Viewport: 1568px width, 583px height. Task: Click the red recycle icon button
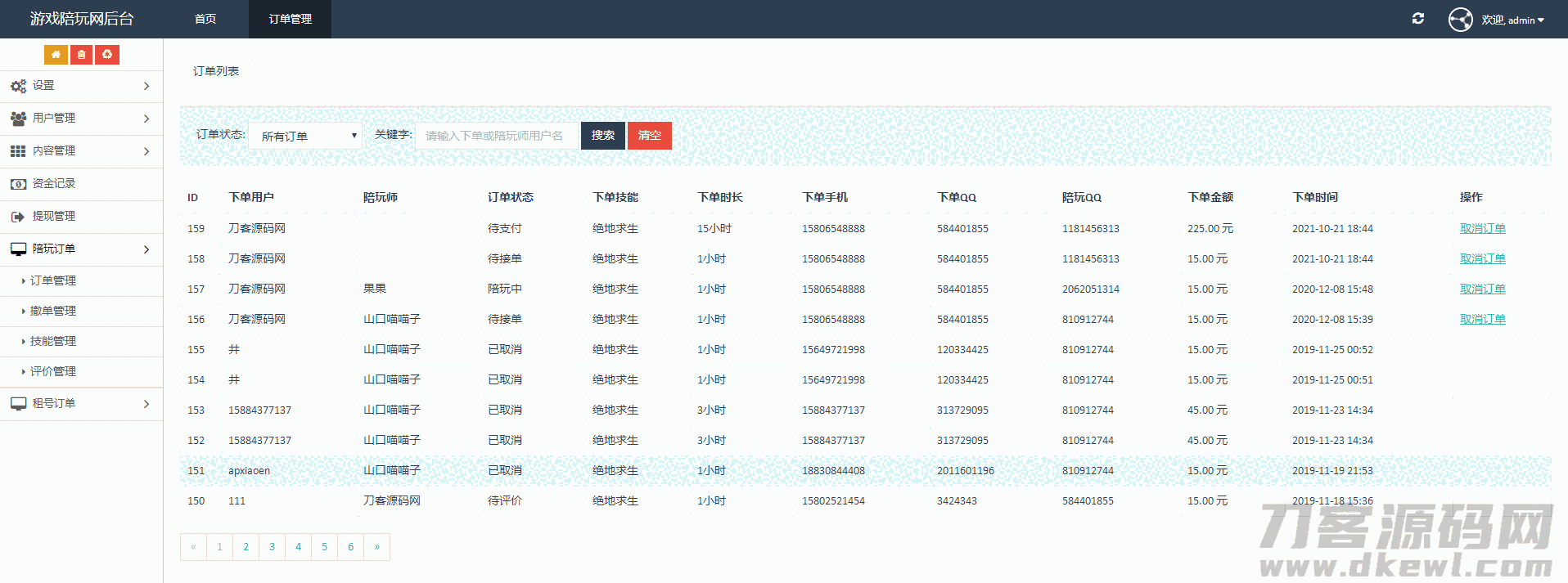click(x=107, y=55)
